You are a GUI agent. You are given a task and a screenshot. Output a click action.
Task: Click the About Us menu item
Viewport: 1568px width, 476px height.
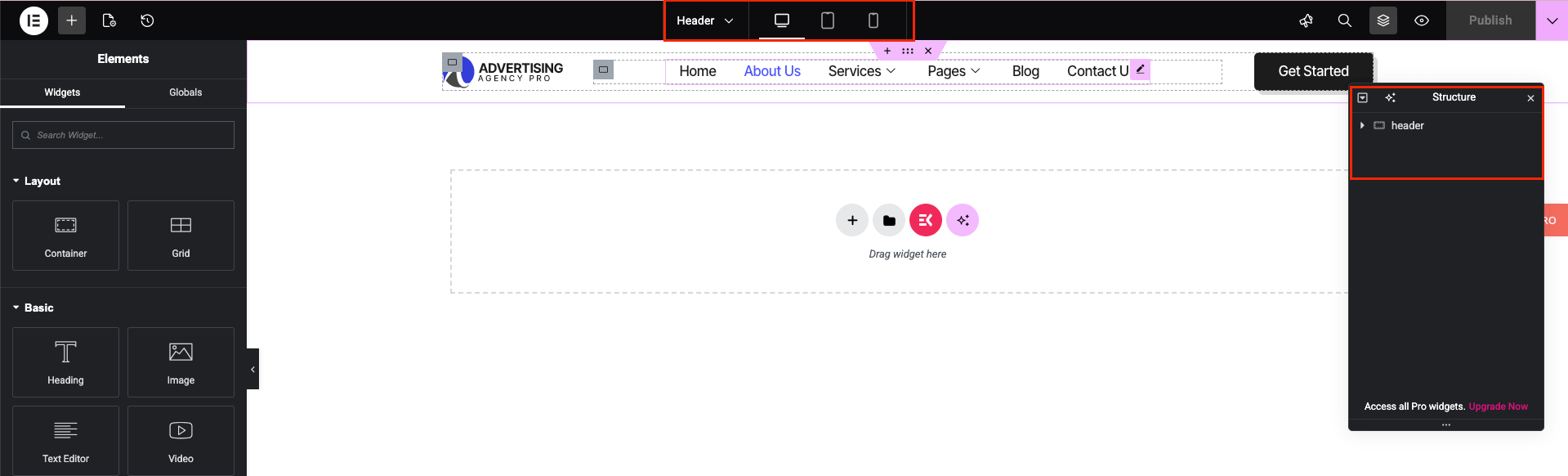pyautogui.click(x=772, y=71)
